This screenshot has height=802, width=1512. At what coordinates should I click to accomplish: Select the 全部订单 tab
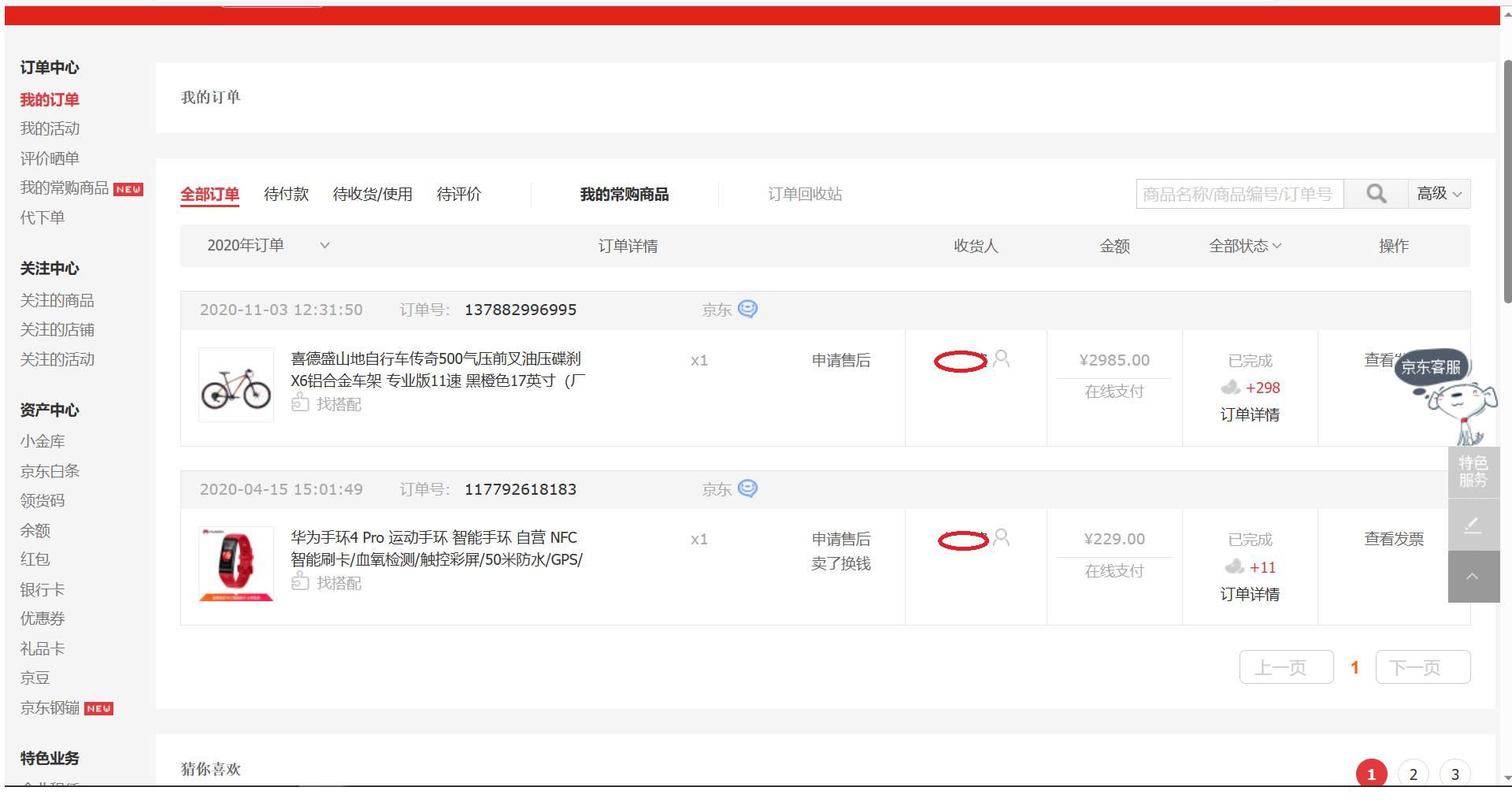pos(209,194)
